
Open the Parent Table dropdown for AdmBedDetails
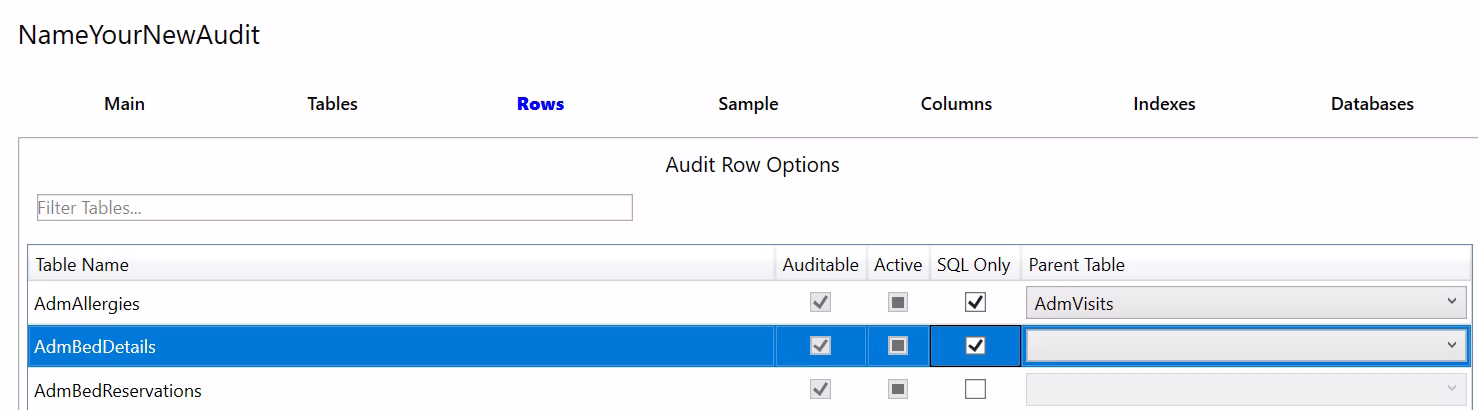[x=1246, y=346]
